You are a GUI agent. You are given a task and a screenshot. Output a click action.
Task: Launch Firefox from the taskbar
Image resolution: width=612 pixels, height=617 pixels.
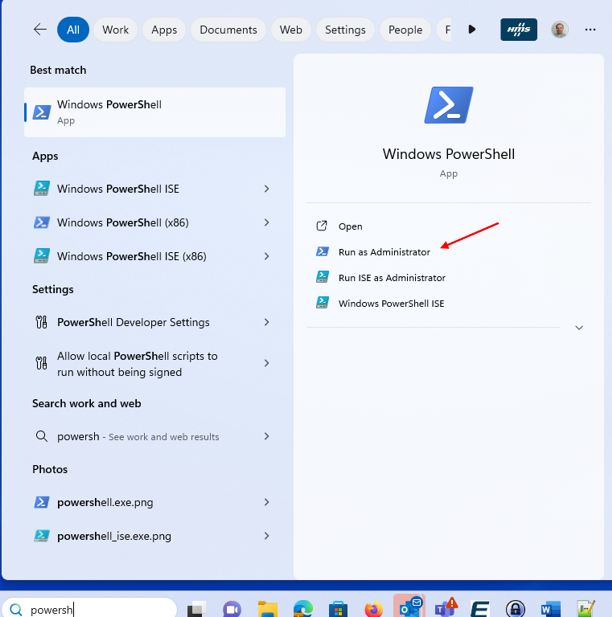pos(373,608)
